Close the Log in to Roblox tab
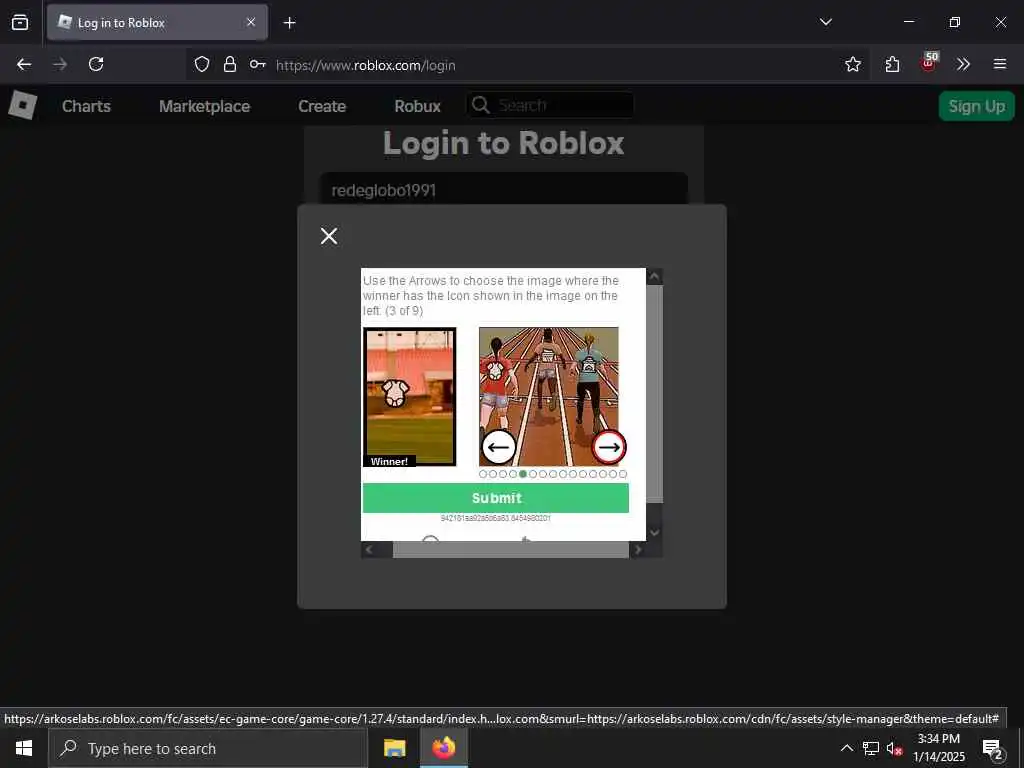The height and width of the screenshot is (768, 1024). [251, 22]
